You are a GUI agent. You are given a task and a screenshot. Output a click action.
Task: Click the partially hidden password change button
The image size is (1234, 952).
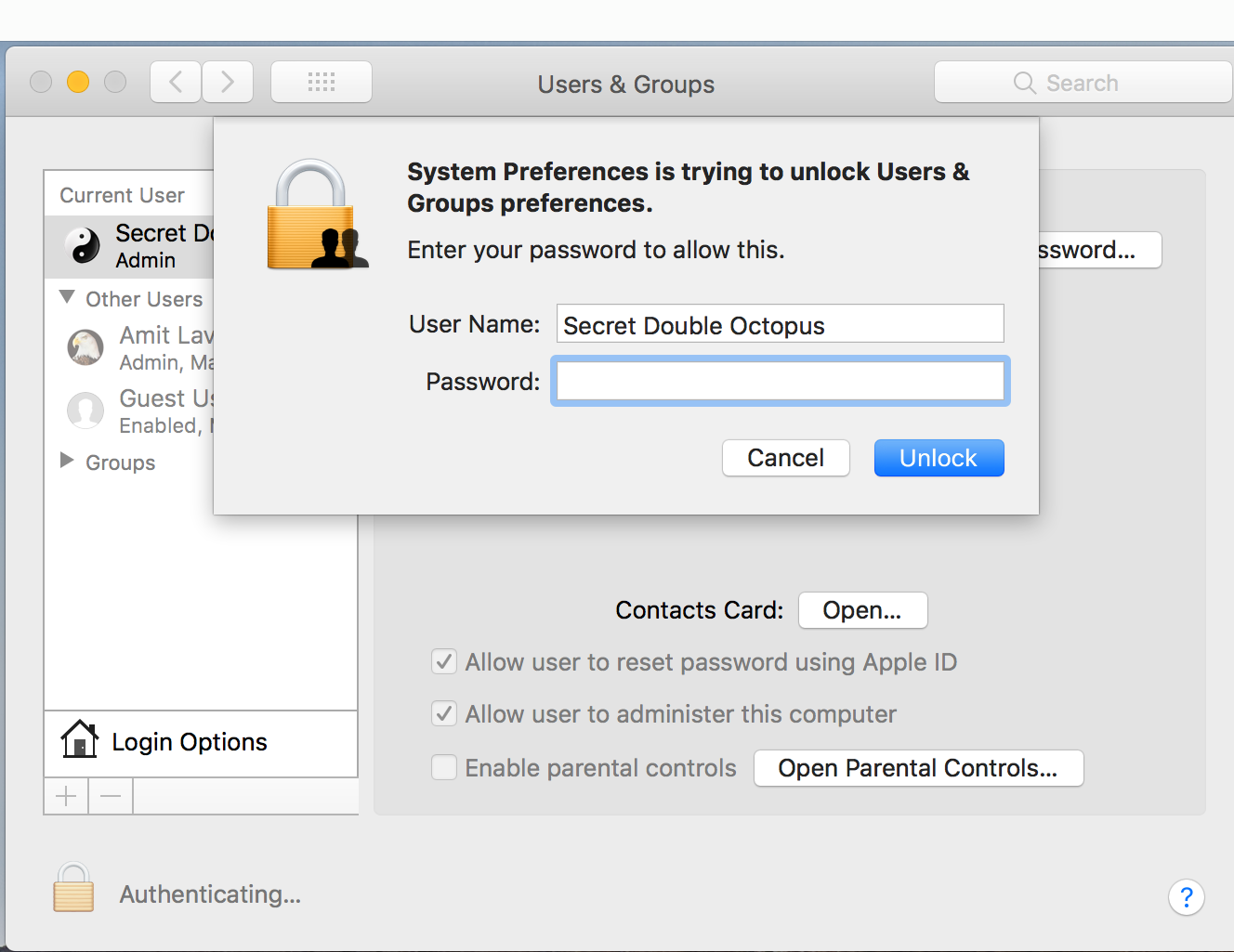pyautogui.click(x=1099, y=250)
